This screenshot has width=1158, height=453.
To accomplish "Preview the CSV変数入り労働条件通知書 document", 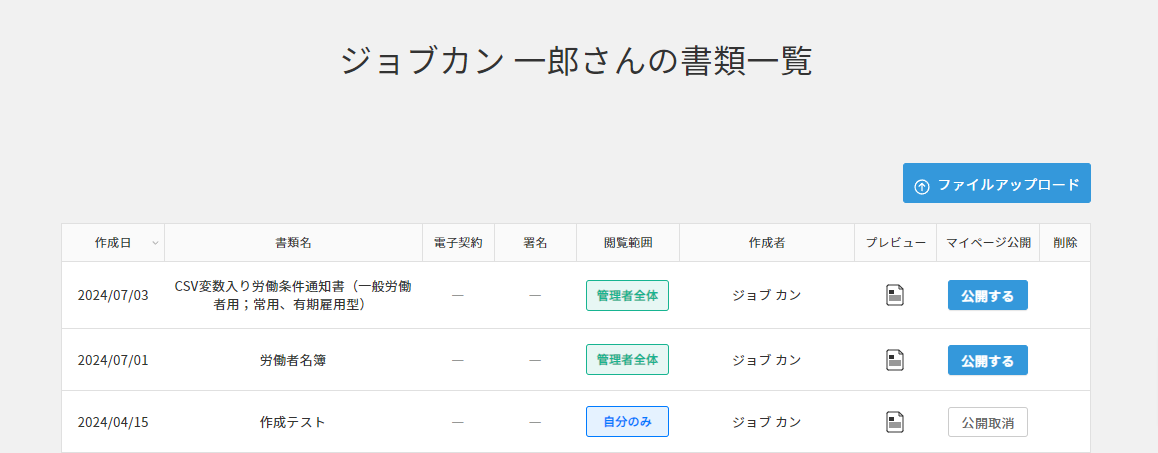I will (895, 295).
